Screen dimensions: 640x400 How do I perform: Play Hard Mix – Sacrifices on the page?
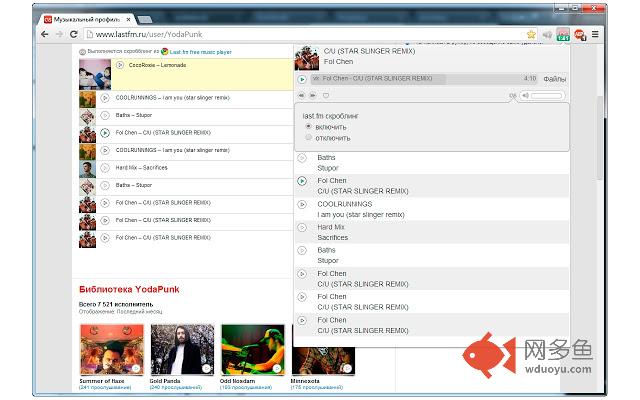[105, 168]
